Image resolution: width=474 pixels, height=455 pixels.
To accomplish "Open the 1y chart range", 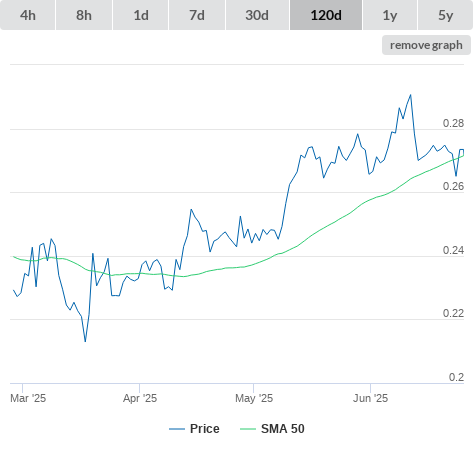I will point(390,15).
